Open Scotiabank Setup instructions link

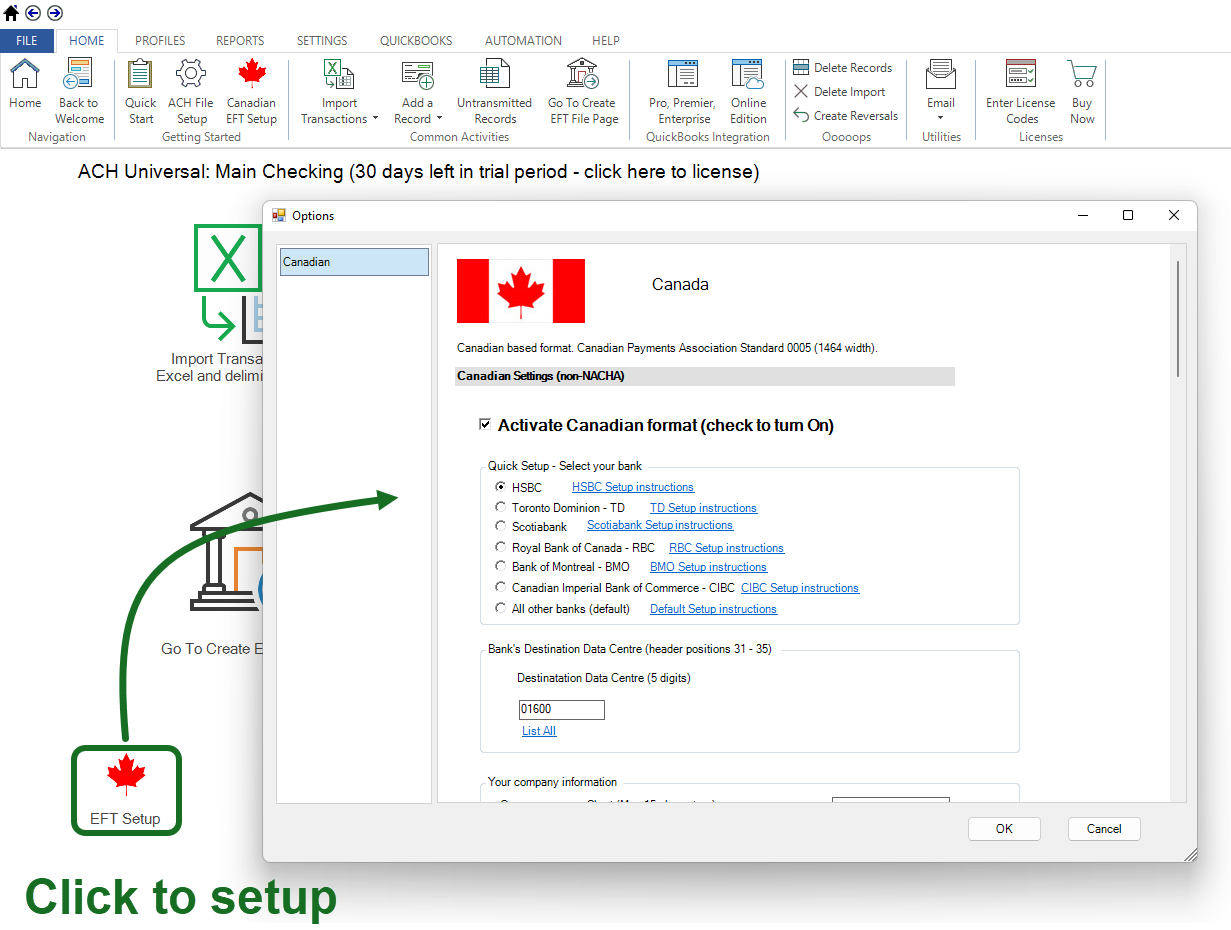[660, 525]
